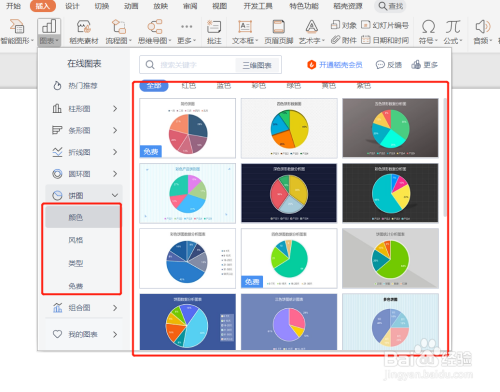Click 反馈 feedback icon
The width and height of the screenshot is (500, 392).
point(389,65)
